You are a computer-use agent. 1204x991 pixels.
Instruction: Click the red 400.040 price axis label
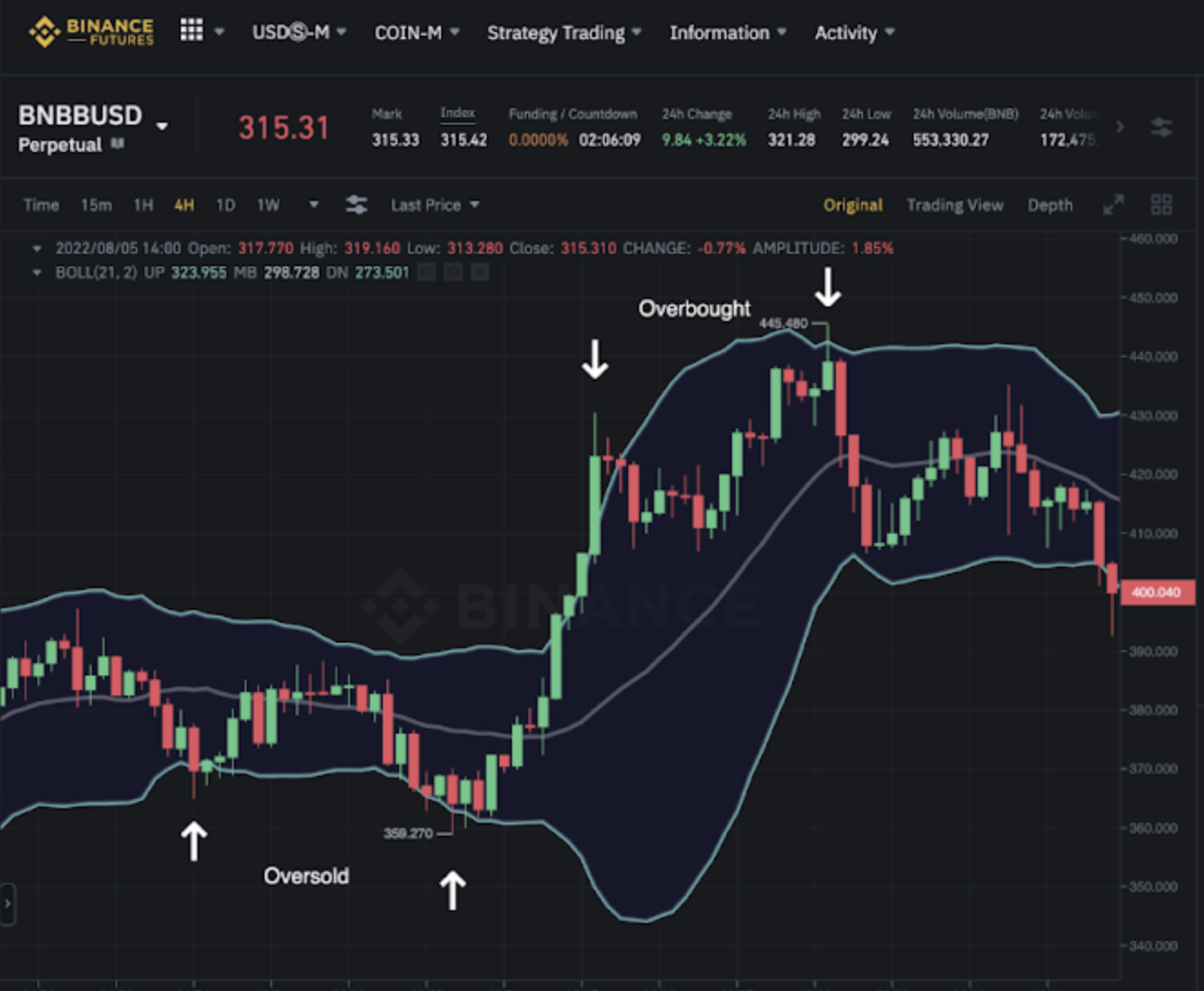1157,593
